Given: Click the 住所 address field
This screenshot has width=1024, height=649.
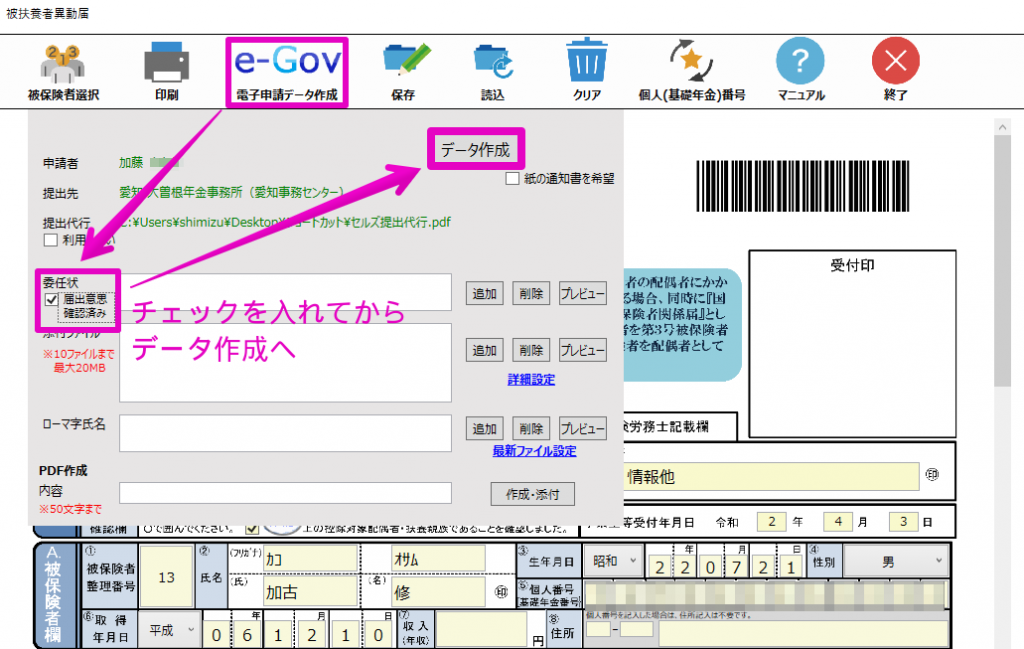Looking at the screenshot, I should 803,633.
